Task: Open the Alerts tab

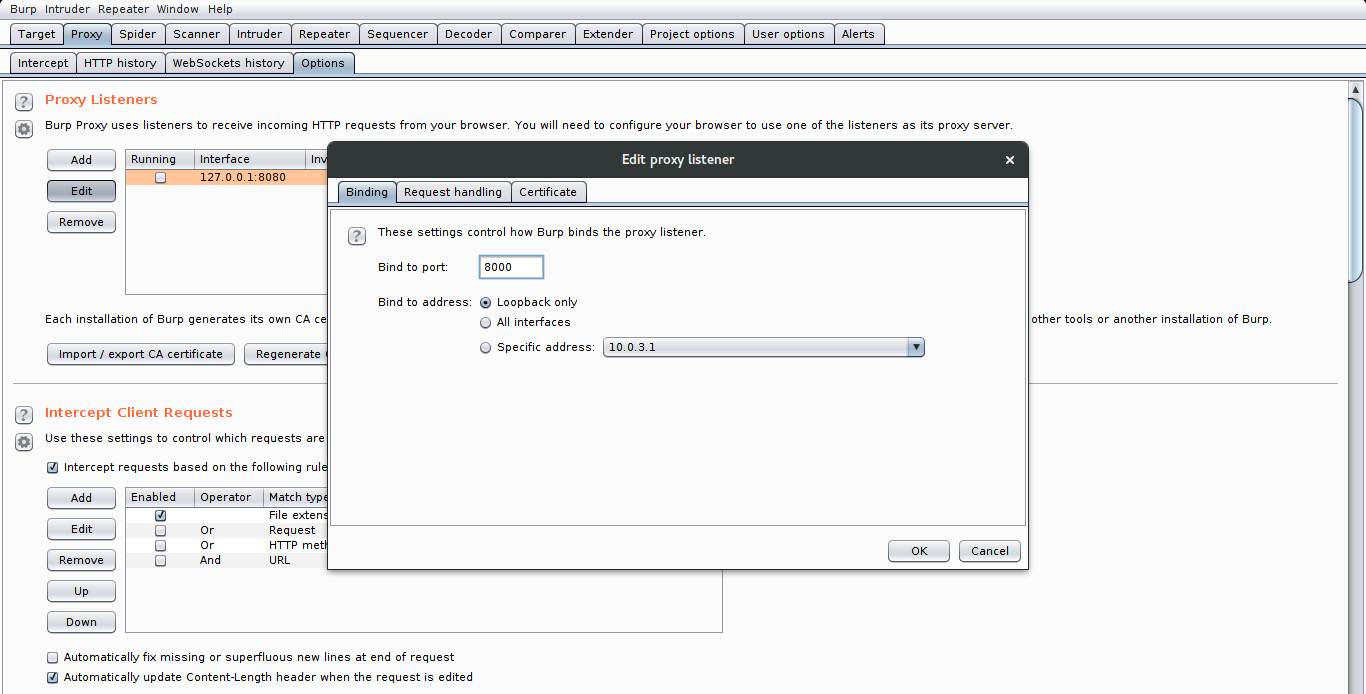Action: click(x=858, y=34)
